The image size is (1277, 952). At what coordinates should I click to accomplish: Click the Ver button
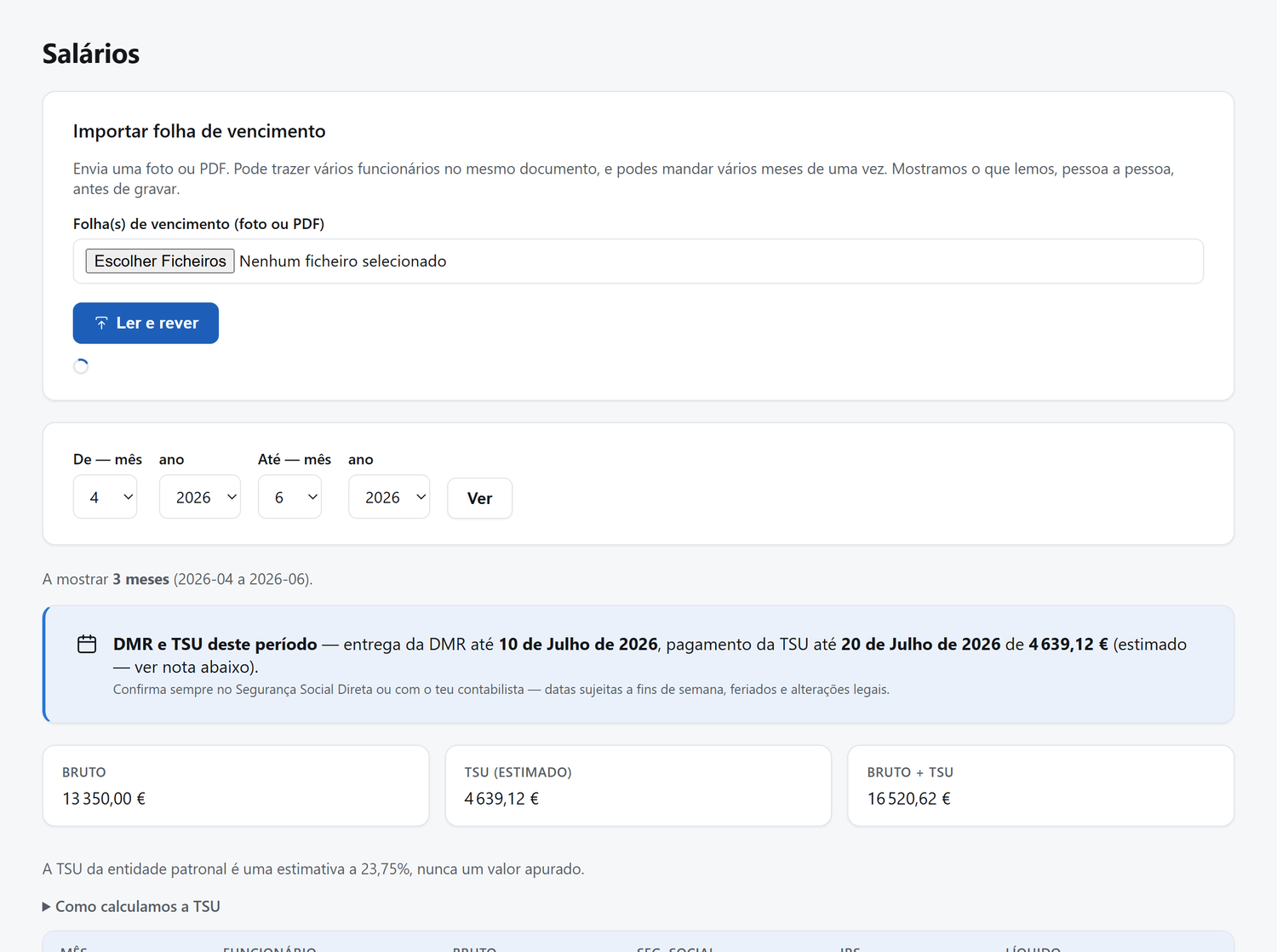pos(480,499)
